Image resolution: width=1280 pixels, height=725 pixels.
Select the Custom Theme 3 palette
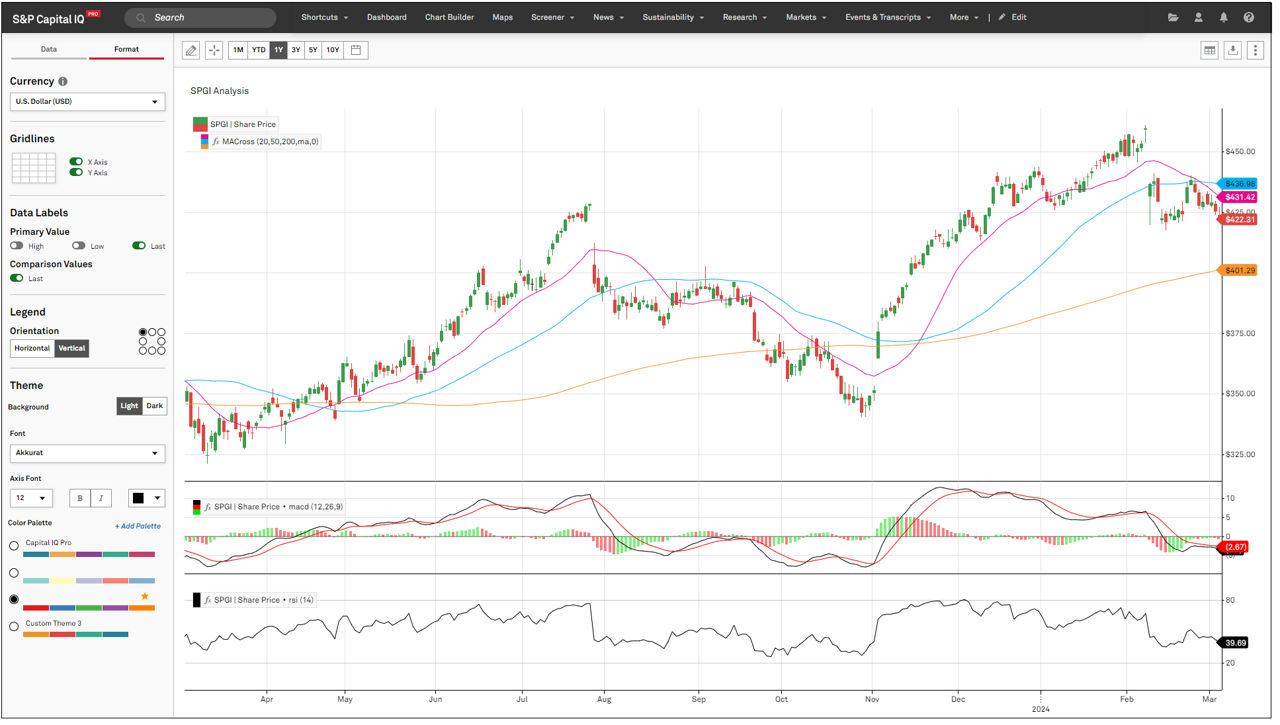[x=14, y=627]
